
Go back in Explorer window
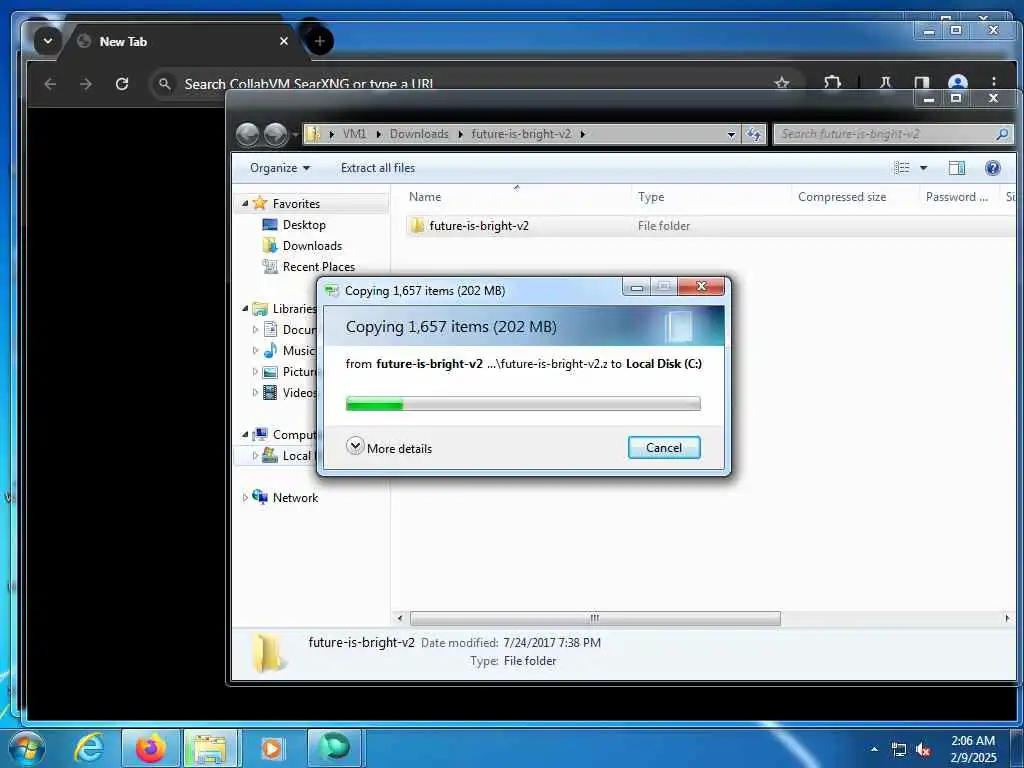pyautogui.click(x=248, y=135)
